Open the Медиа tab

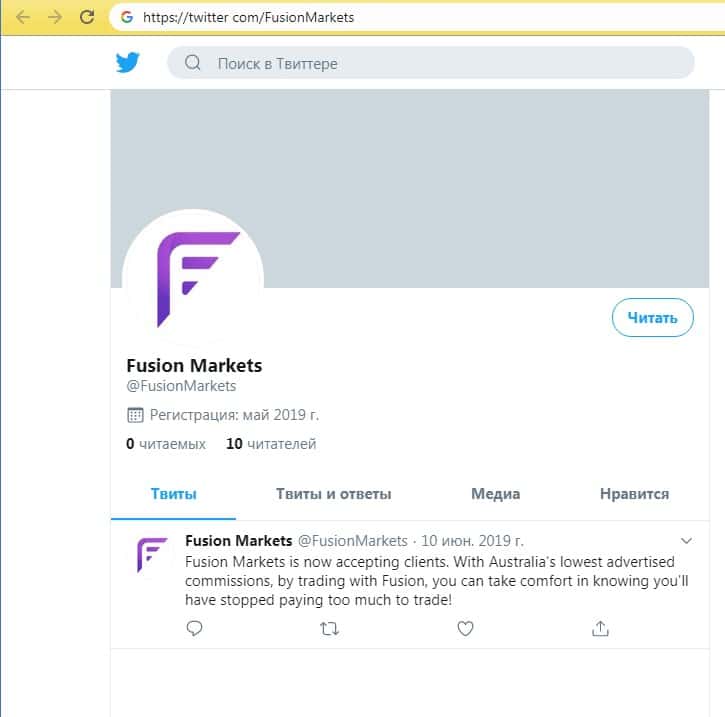[x=495, y=494]
